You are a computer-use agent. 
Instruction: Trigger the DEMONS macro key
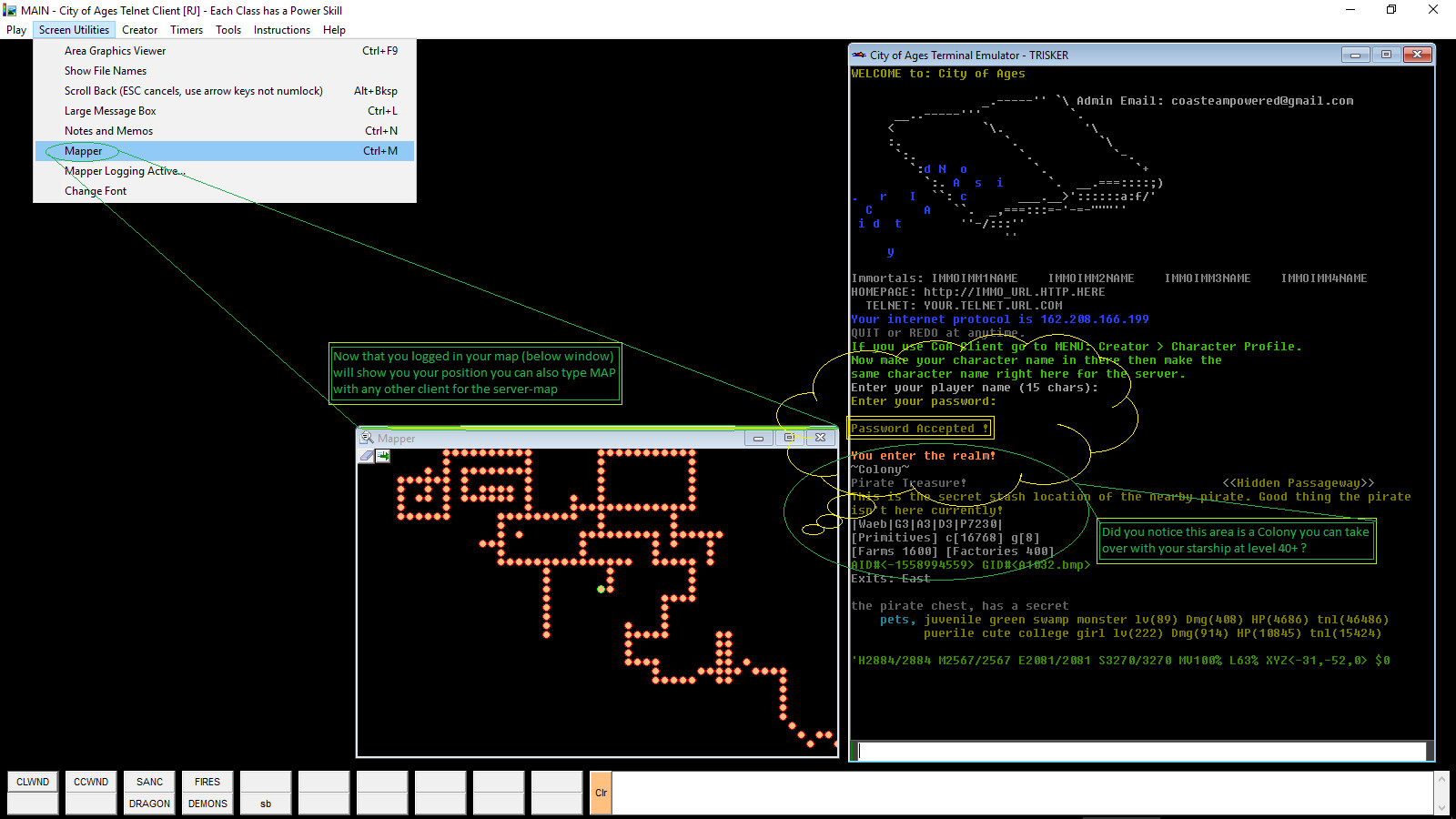pyautogui.click(x=207, y=804)
